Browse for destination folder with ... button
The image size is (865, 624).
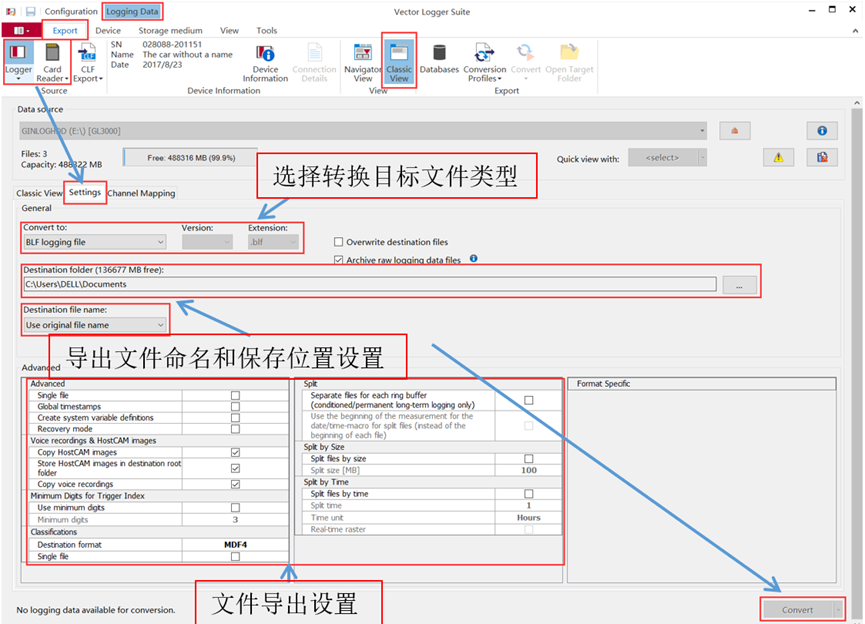coord(739,285)
